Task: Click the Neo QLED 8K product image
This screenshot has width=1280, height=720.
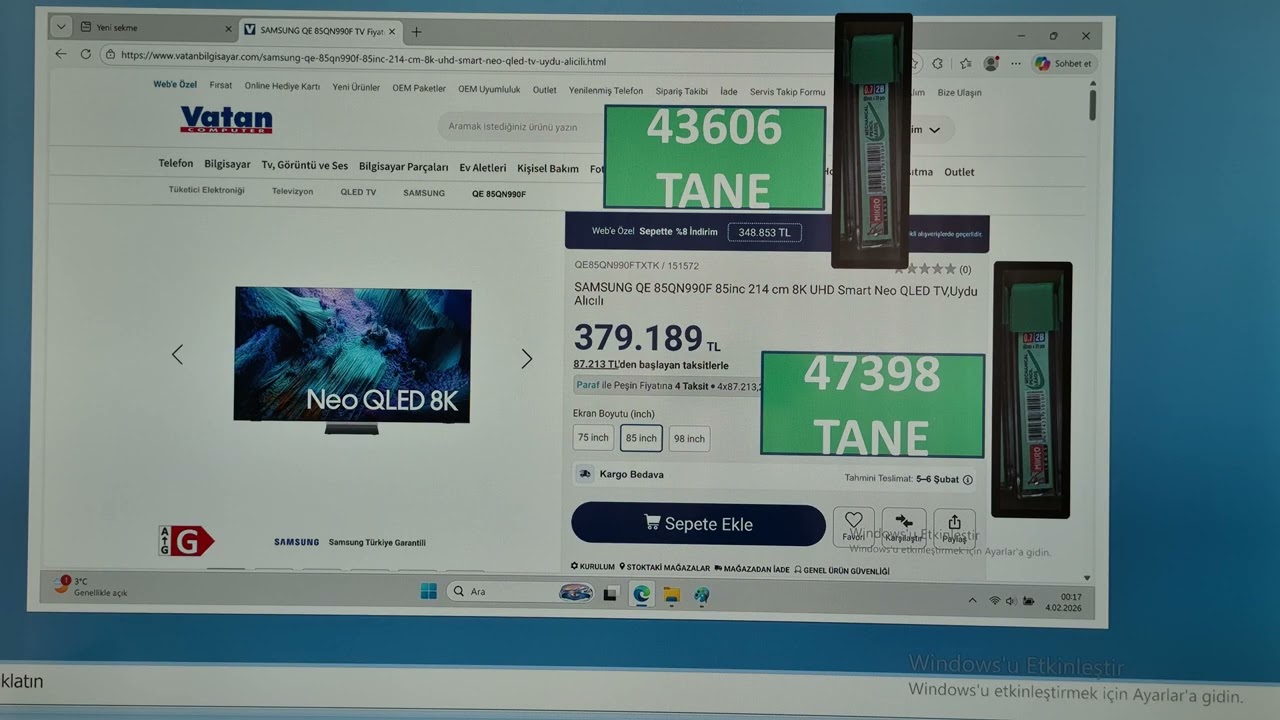Action: pos(352,360)
